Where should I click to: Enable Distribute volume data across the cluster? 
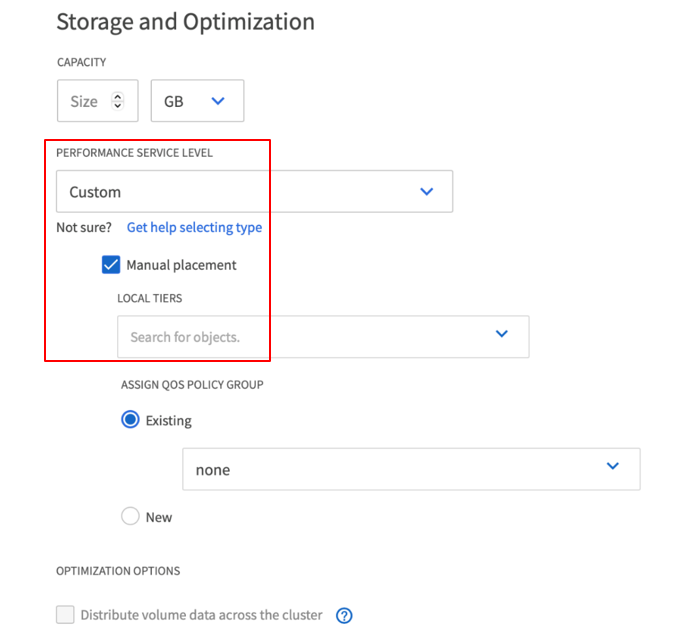[x=66, y=615]
